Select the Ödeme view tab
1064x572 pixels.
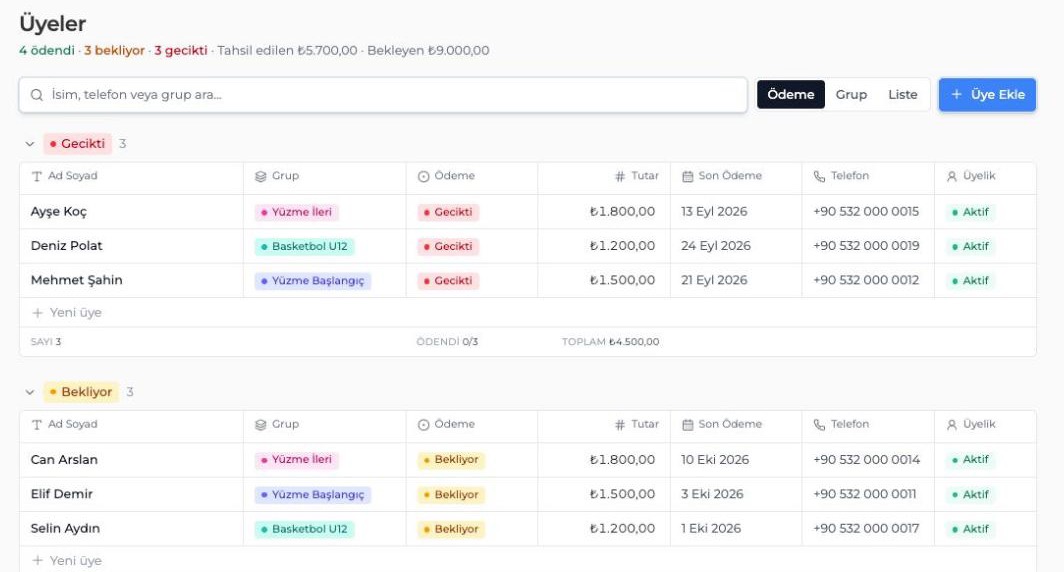791,94
